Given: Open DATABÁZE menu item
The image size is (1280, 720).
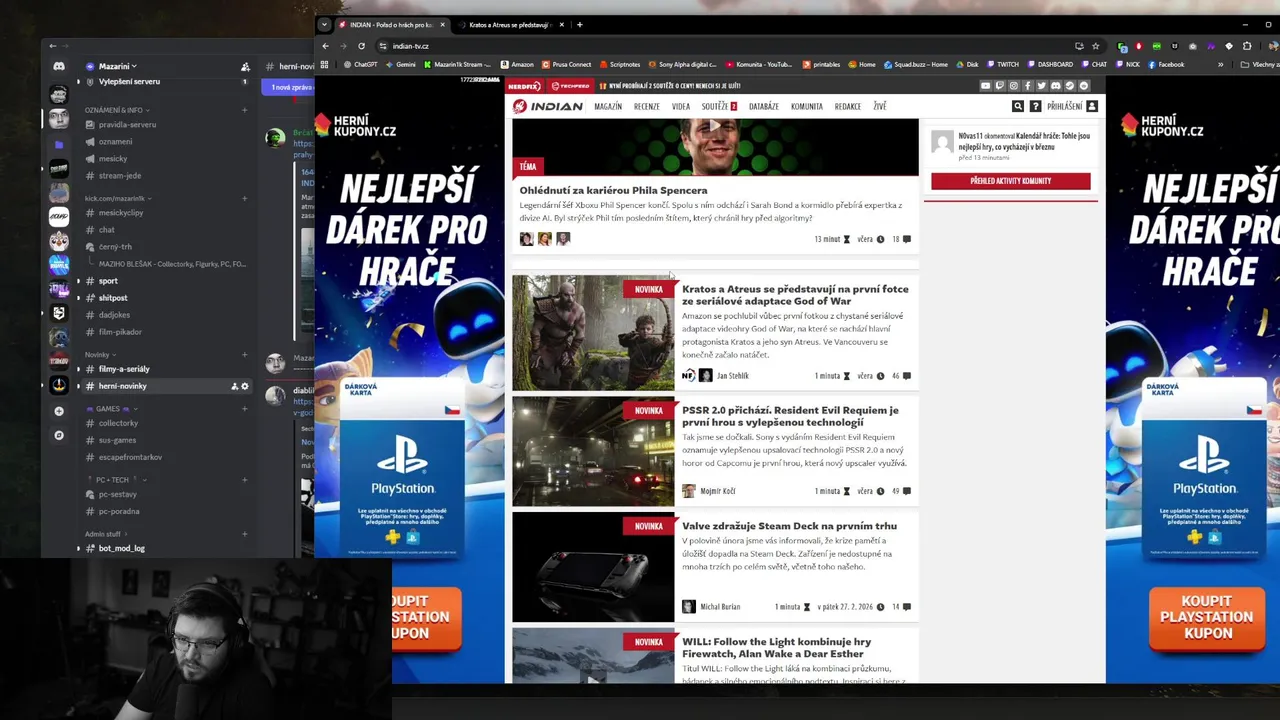Looking at the screenshot, I should (764, 106).
